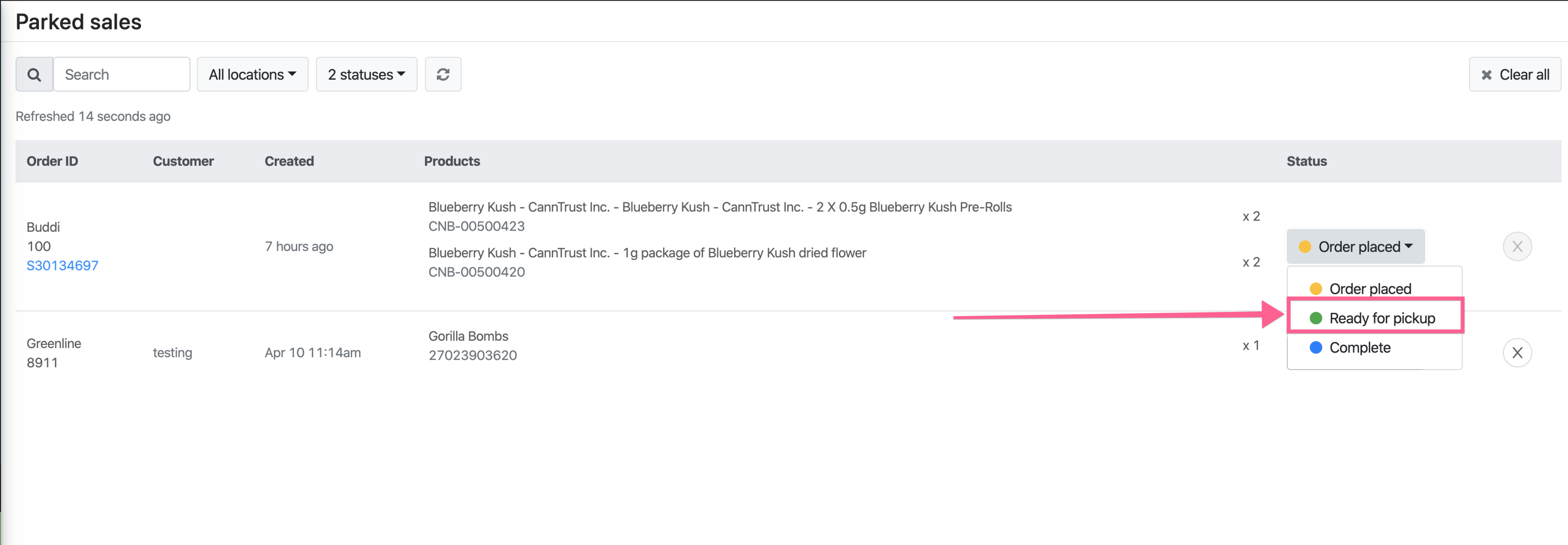The width and height of the screenshot is (1568, 545).
Task: Click the Order ID column header
Action: click(x=52, y=161)
